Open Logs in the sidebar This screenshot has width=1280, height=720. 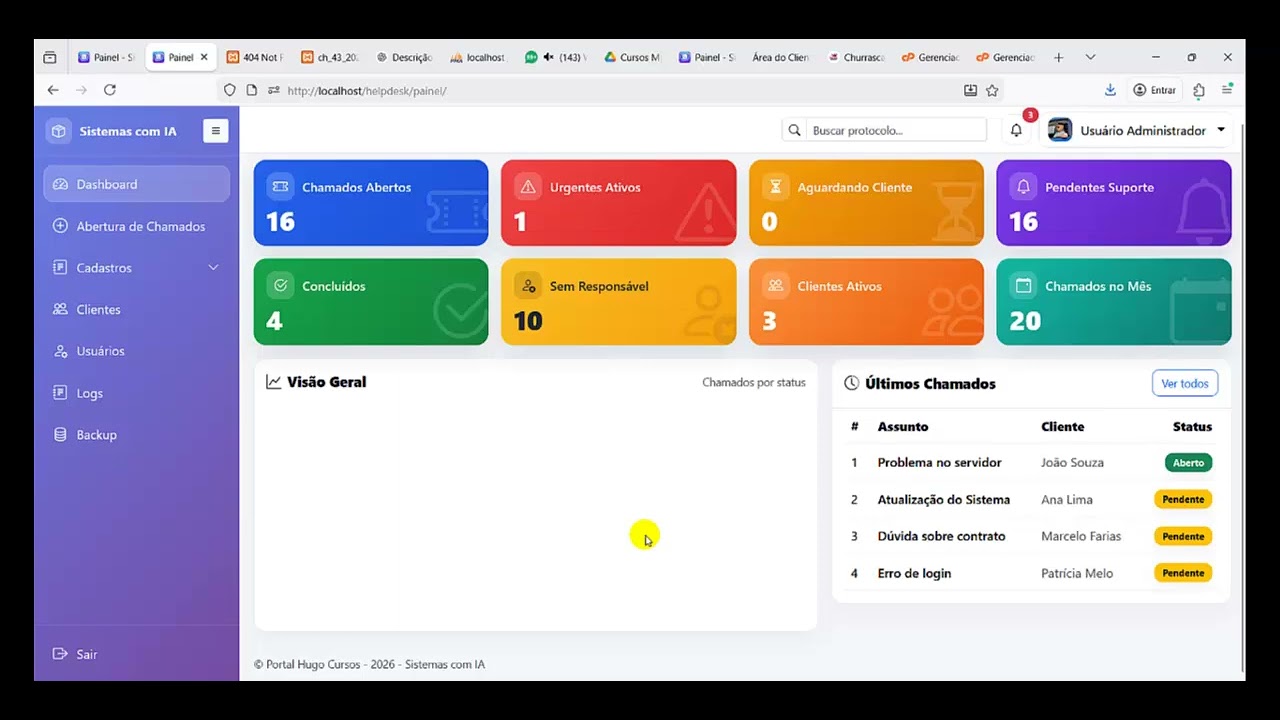click(137, 393)
